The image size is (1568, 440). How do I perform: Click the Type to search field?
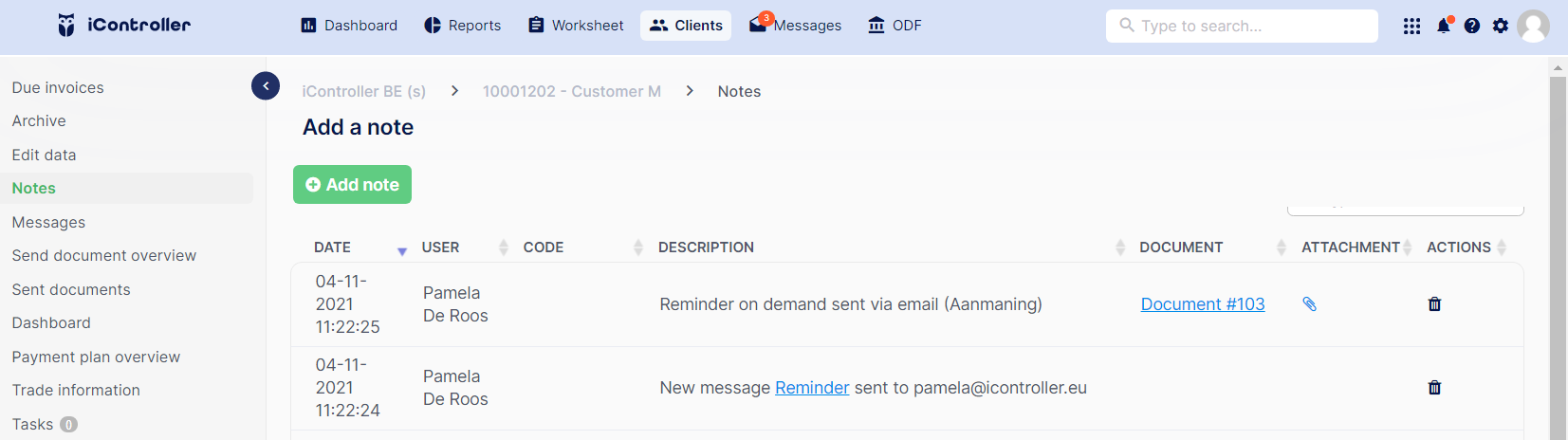1242,26
